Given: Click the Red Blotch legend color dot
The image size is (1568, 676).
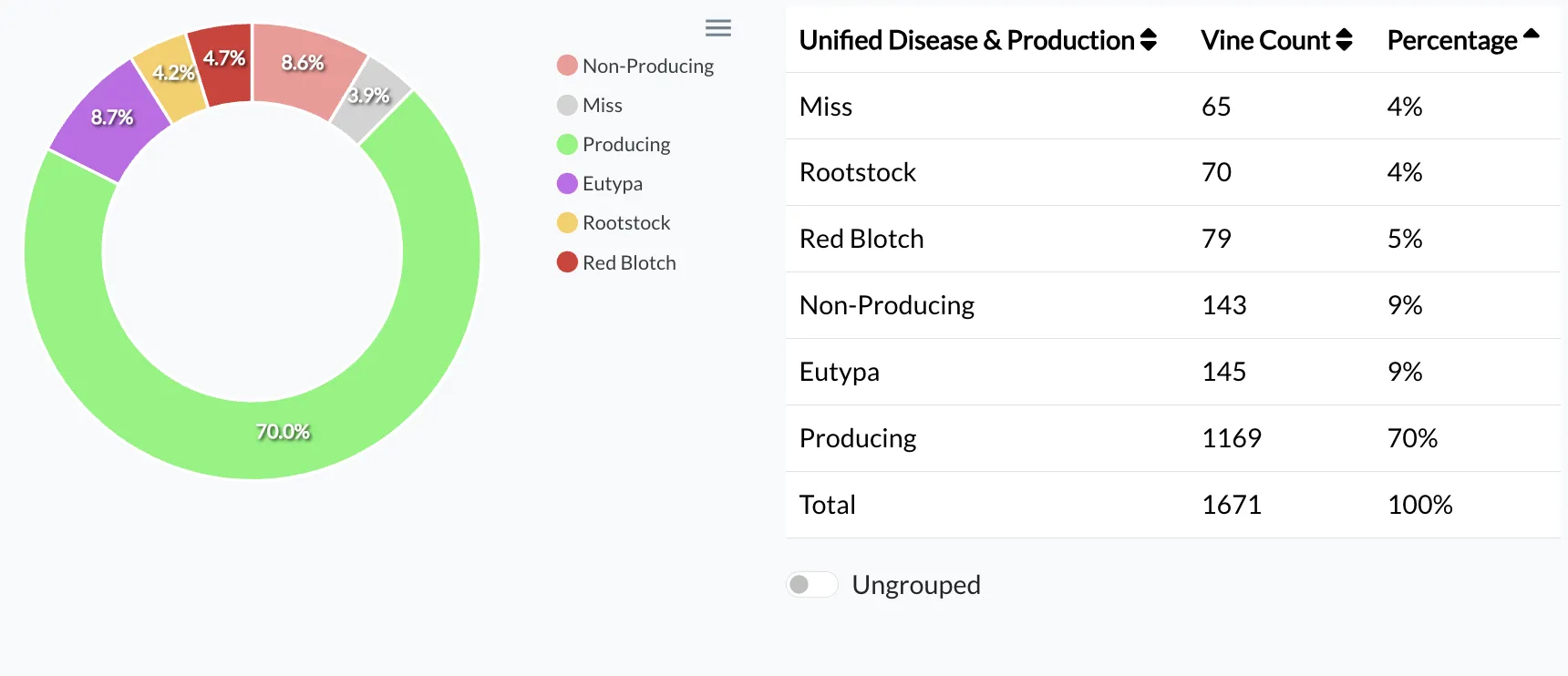Looking at the screenshot, I should click(566, 261).
